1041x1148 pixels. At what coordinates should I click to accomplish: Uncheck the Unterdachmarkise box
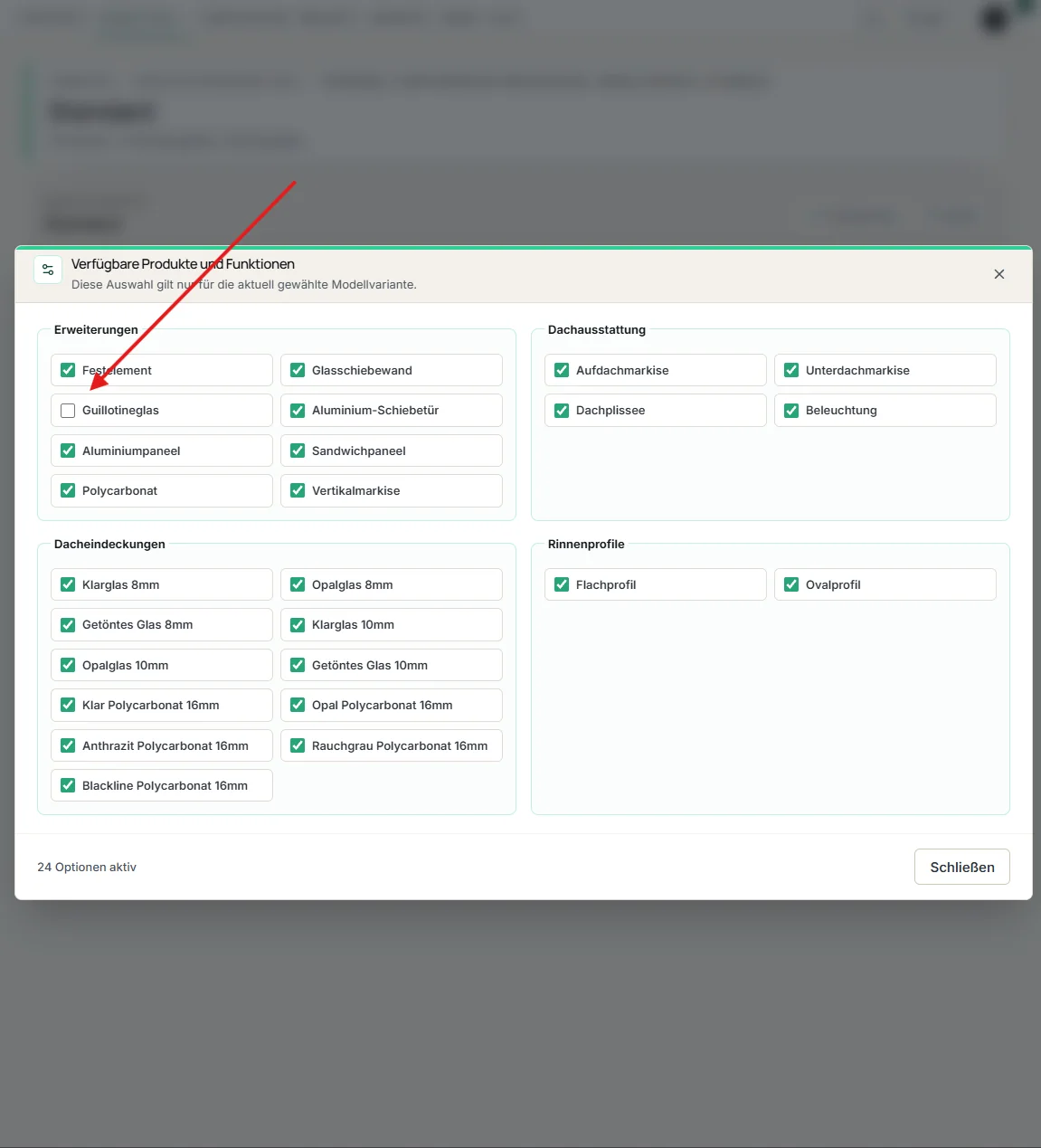point(791,370)
